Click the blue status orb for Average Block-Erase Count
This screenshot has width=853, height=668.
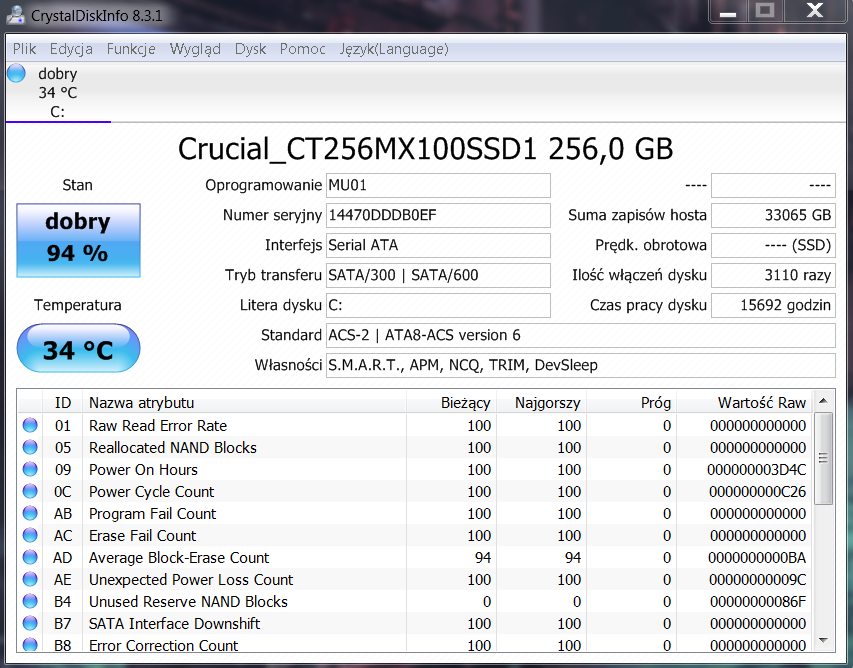(30, 557)
